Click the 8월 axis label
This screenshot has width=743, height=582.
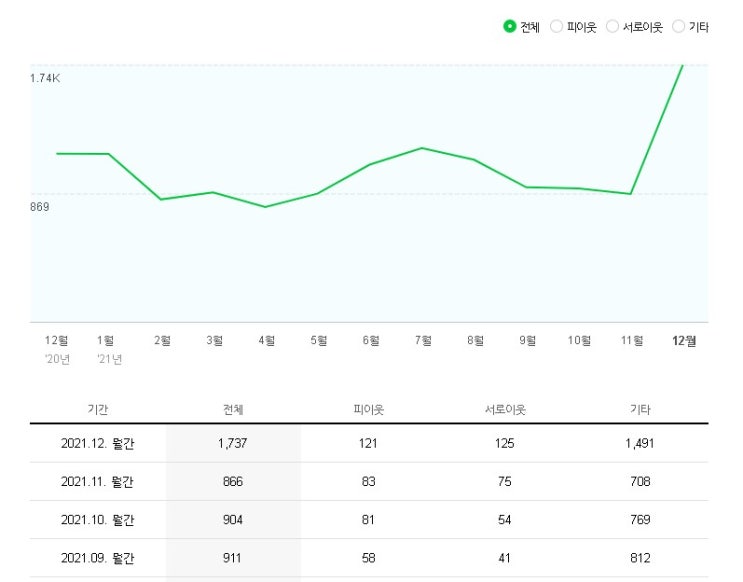pyautogui.click(x=475, y=340)
